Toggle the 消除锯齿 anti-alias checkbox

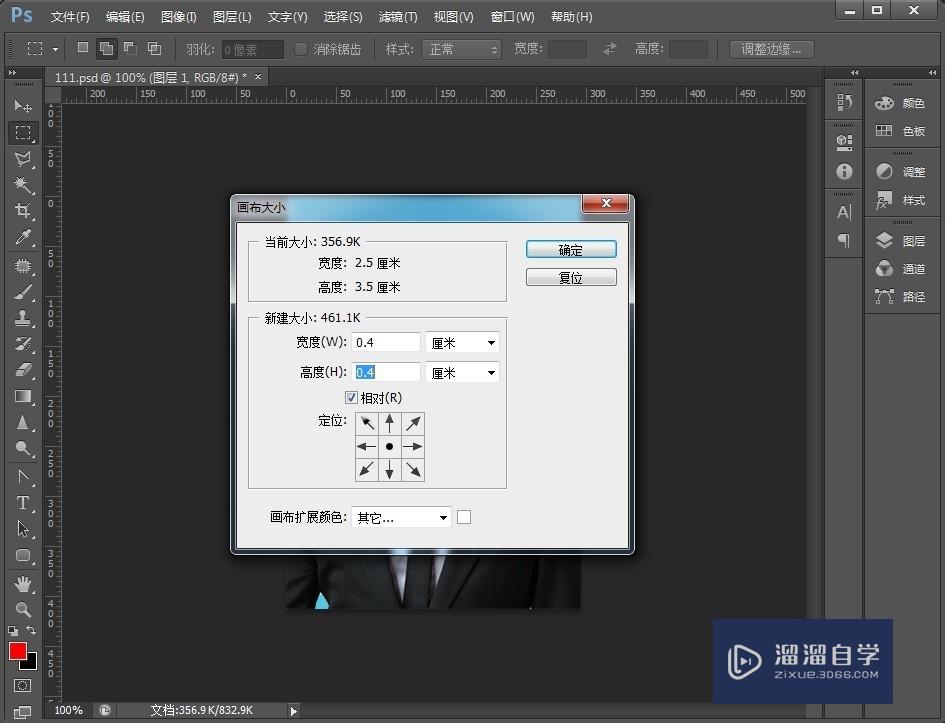point(301,49)
